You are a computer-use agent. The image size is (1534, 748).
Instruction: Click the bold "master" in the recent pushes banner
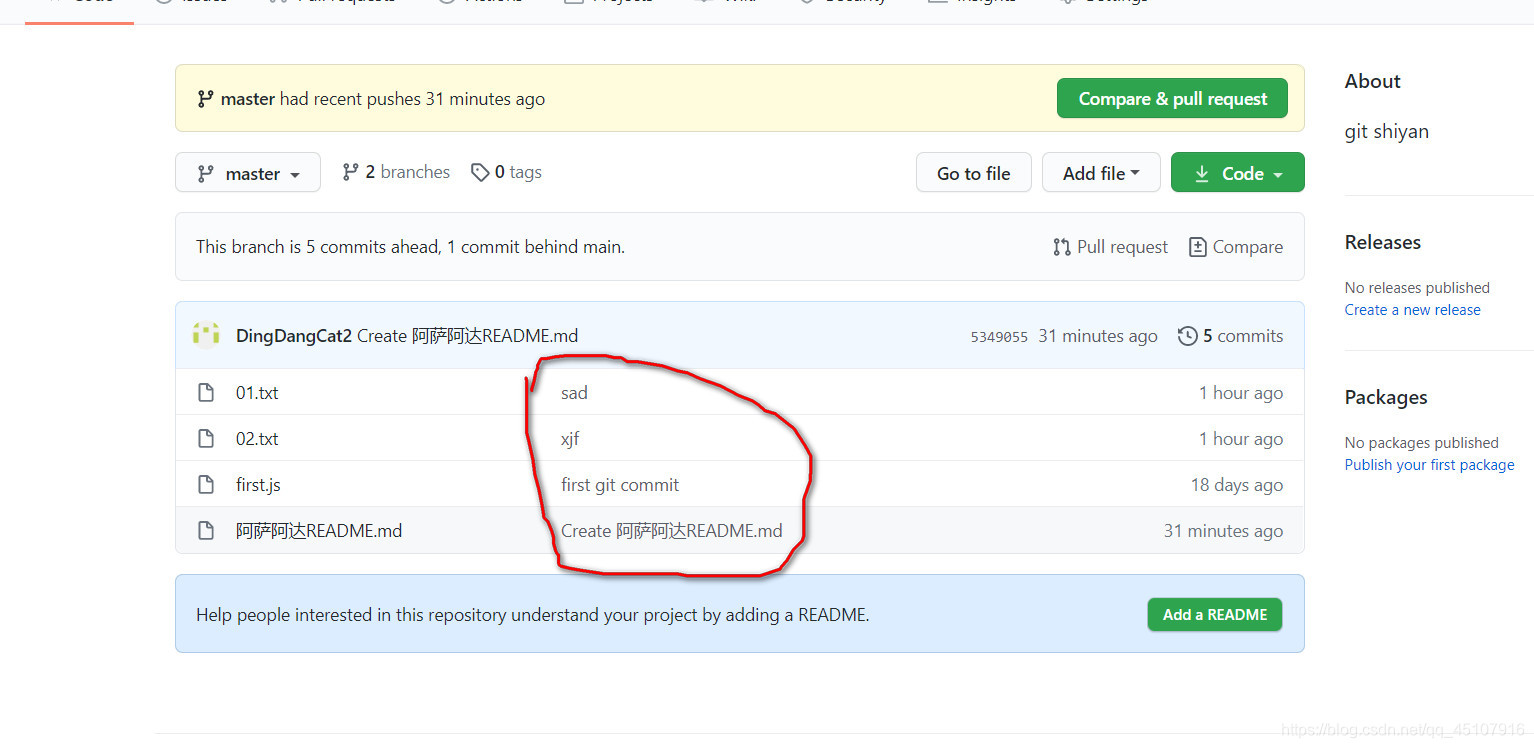pyautogui.click(x=248, y=99)
